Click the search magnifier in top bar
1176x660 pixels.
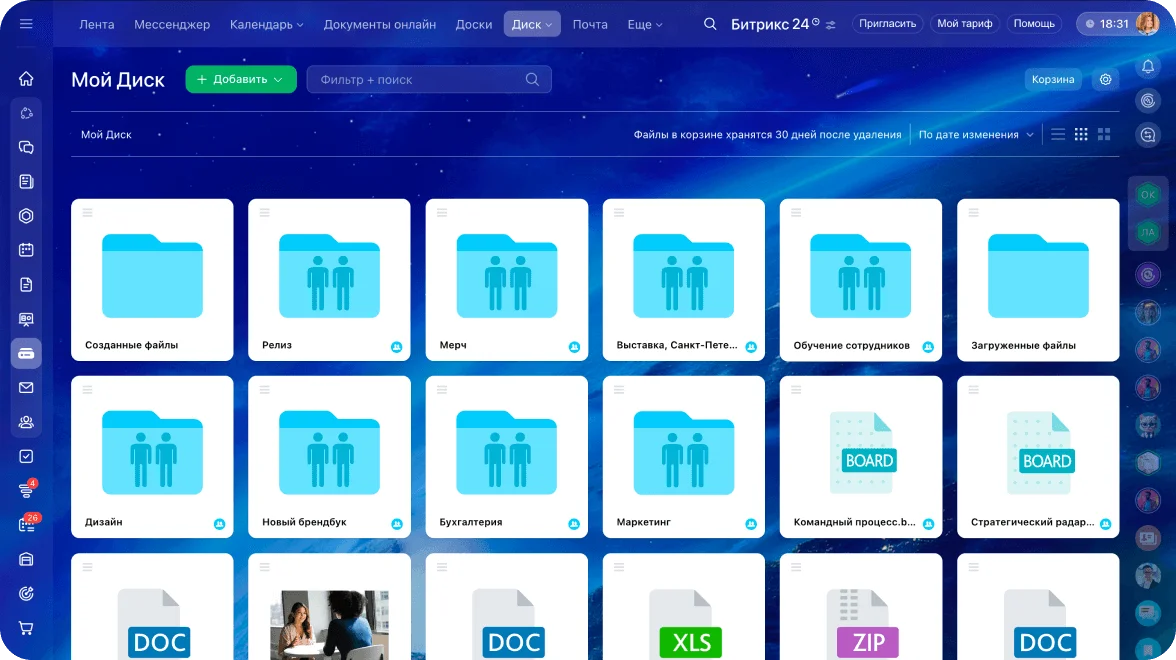tap(710, 24)
